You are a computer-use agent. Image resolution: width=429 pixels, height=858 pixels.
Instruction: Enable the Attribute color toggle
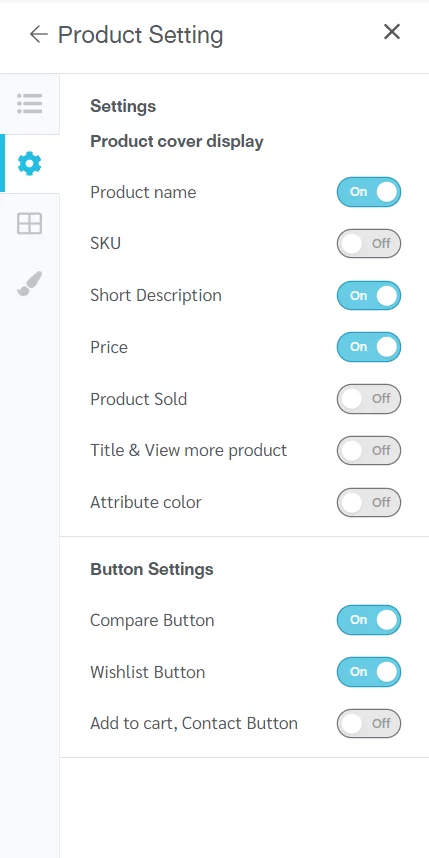click(369, 502)
